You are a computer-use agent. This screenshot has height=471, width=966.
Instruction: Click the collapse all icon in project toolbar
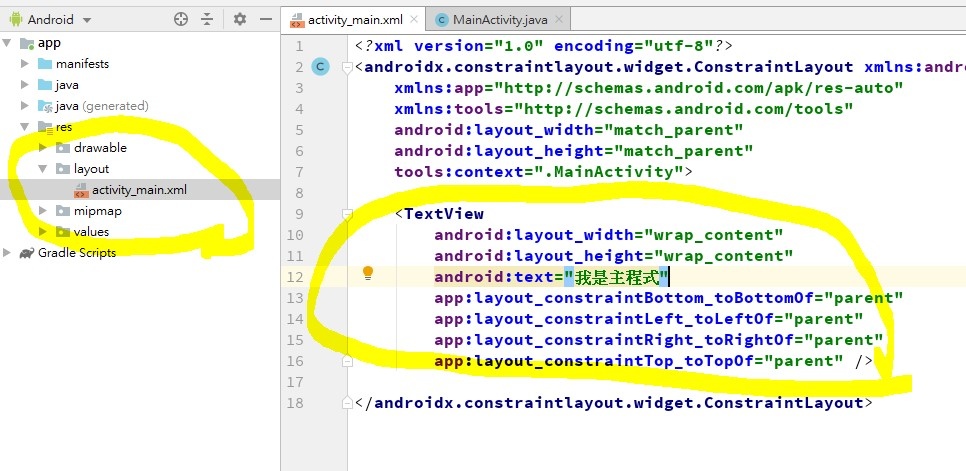pyautogui.click(x=207, y=19)
